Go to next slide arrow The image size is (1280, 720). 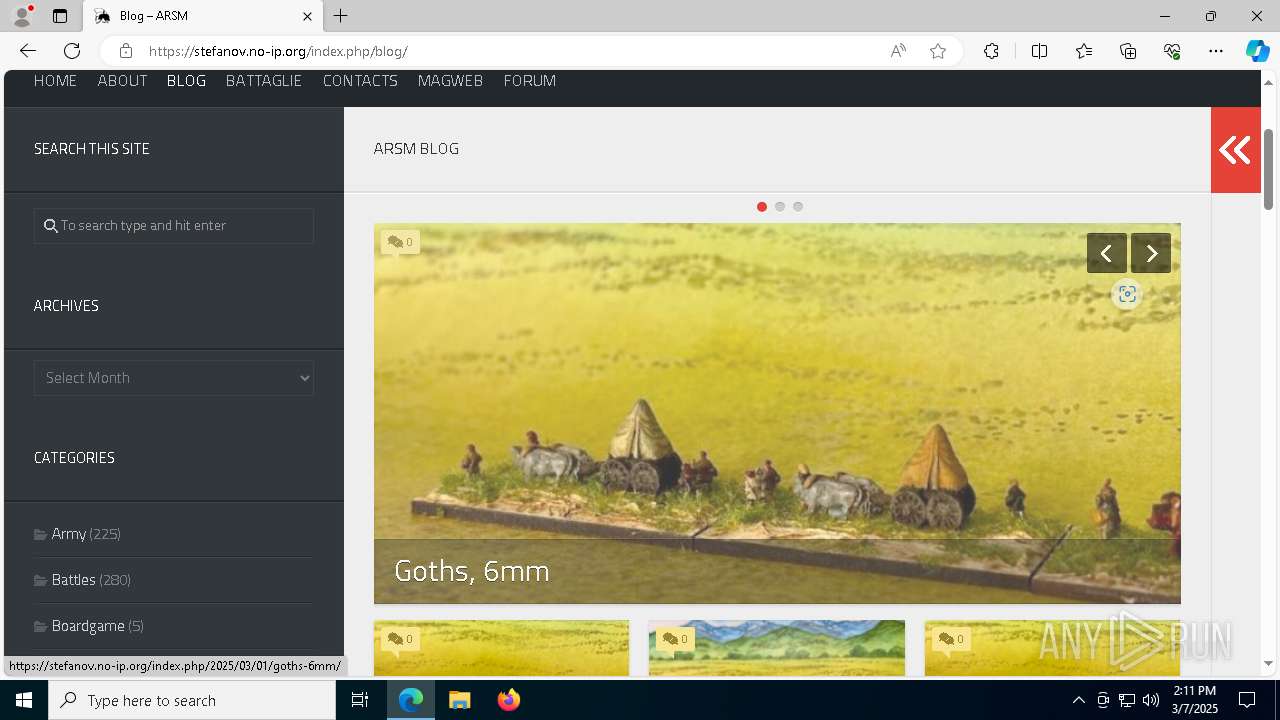pos(1151,253)
